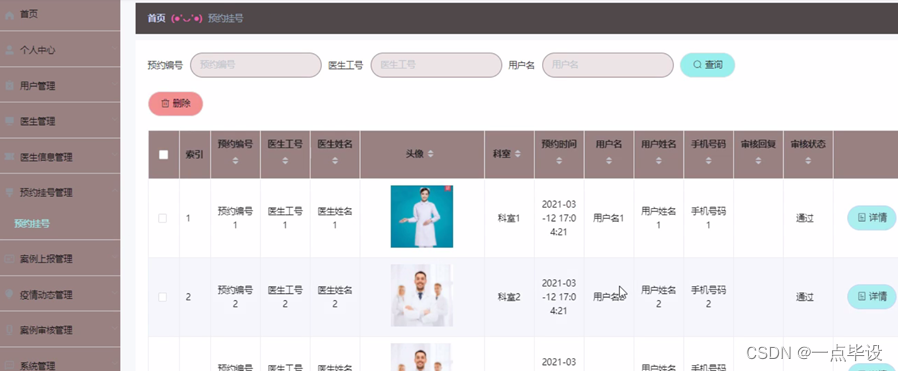
Task: Sort by 预约编号 column
Action: (235, 162)
